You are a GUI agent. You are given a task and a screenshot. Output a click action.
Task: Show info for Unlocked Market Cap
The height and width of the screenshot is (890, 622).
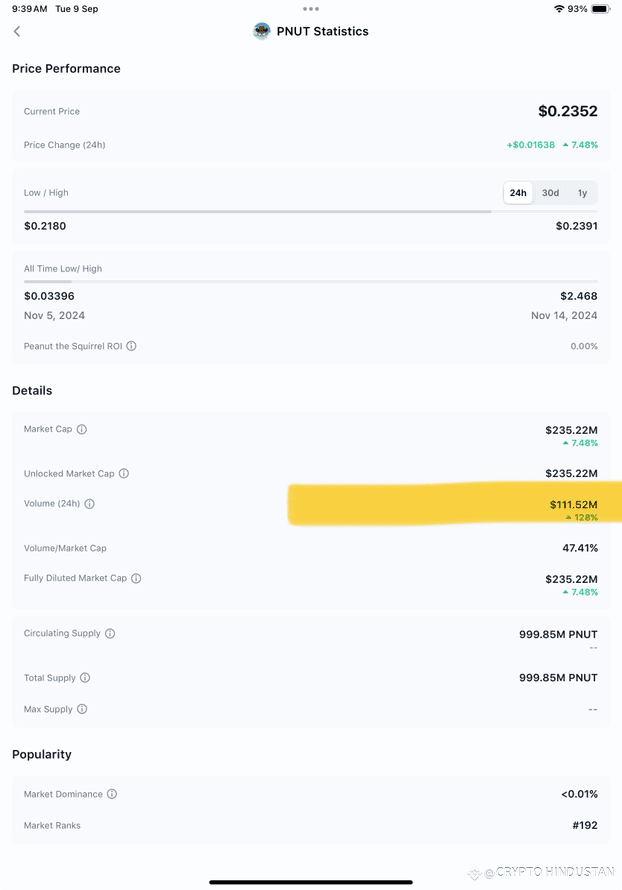[124, 473]
